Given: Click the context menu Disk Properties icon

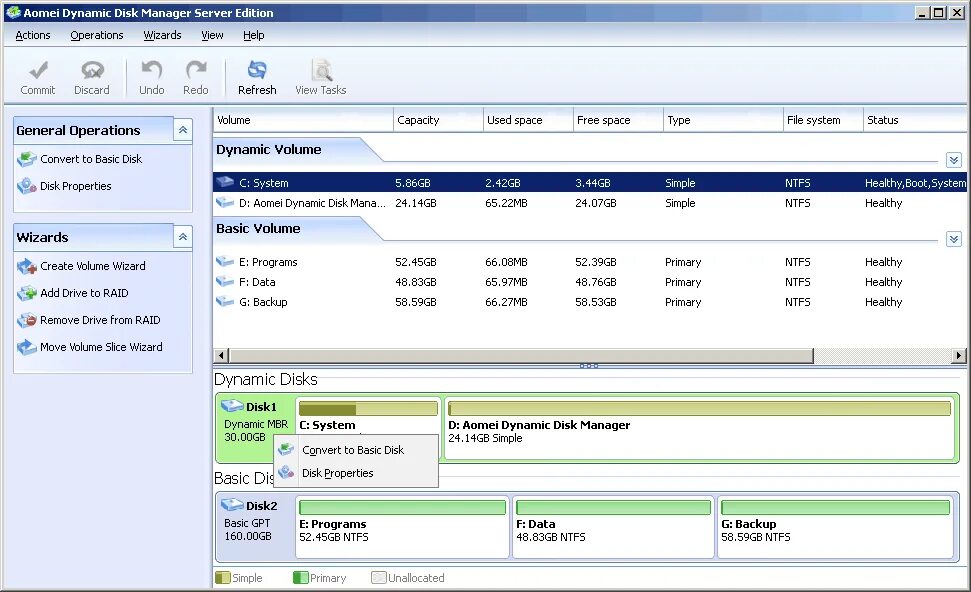Looking at the screenshot, I should click(285, 472).
